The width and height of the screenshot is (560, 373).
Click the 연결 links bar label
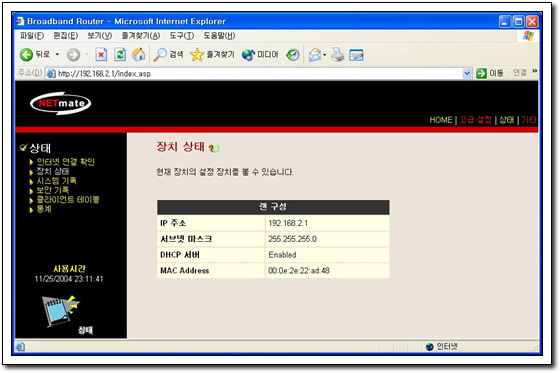(520, 73)
